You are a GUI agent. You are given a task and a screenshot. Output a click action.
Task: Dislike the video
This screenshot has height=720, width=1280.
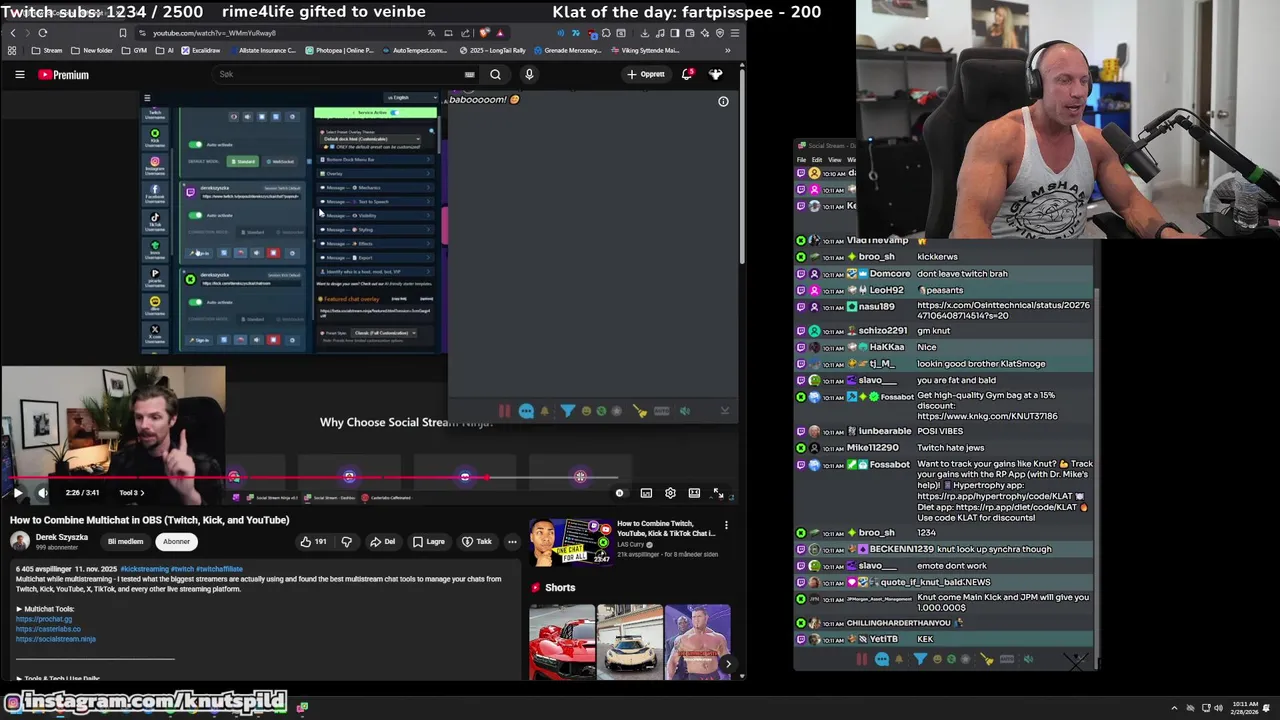tap(346, 541)
